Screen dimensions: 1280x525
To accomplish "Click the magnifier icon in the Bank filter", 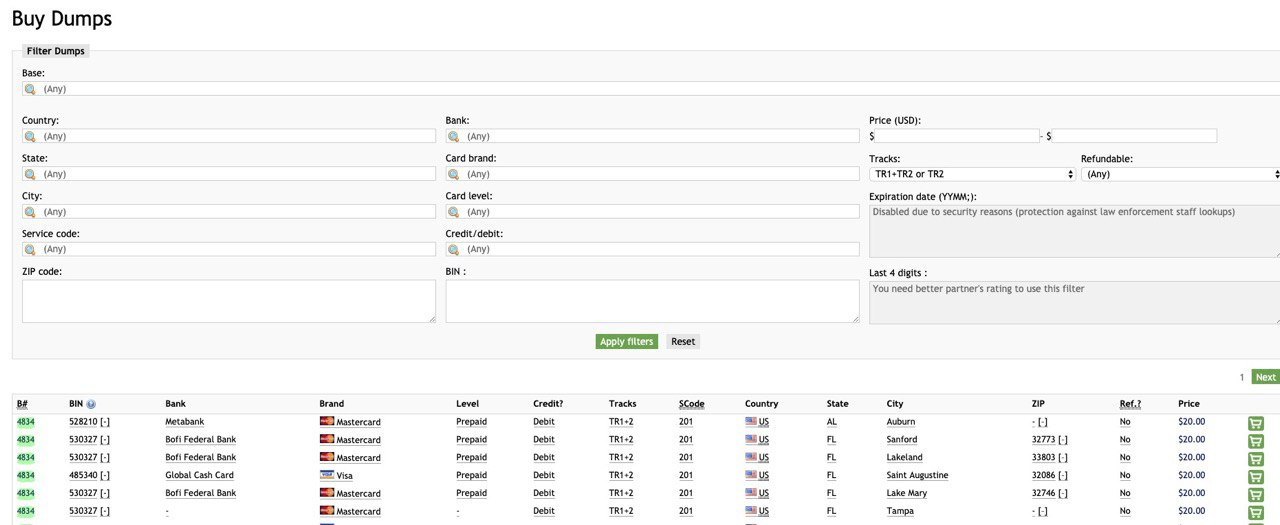I will click(x=453, y=136).
